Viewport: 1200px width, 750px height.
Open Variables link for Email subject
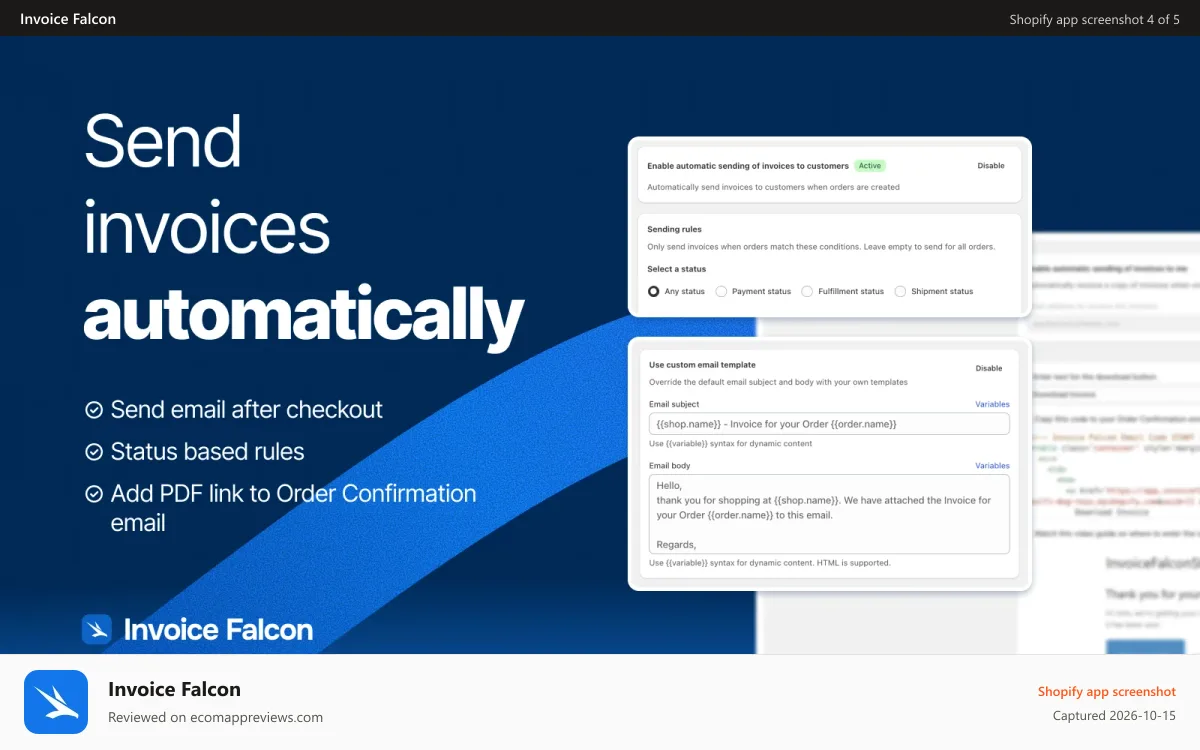(x=992, y=404)
